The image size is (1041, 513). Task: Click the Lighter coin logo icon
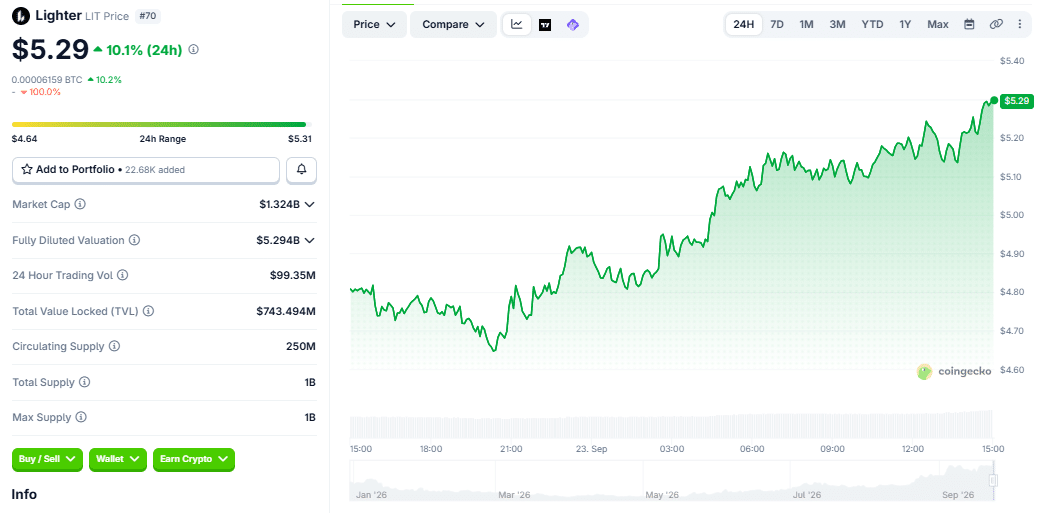pyautogui.click(x=21, y=15)
